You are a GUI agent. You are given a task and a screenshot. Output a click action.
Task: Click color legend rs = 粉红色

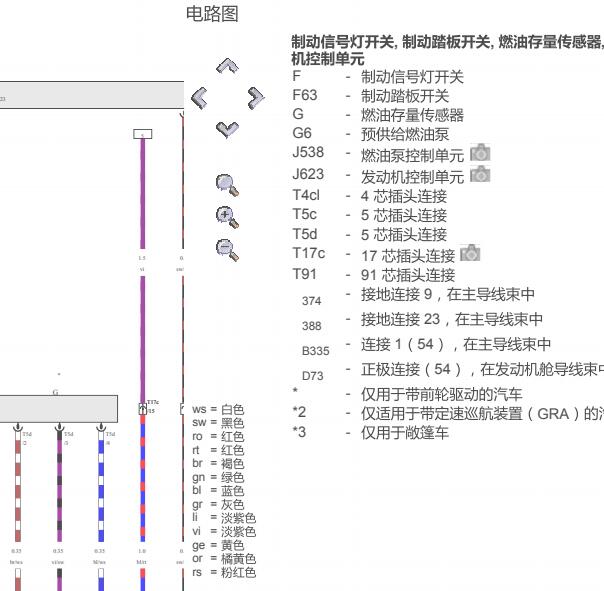click(x=224, y=573)
